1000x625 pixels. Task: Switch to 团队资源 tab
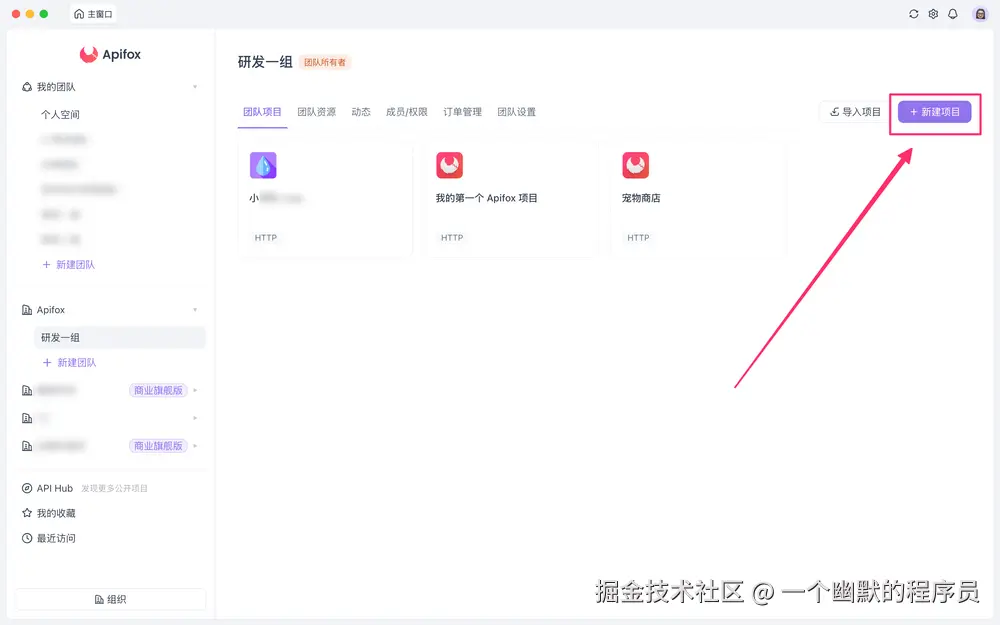(316, 112)
